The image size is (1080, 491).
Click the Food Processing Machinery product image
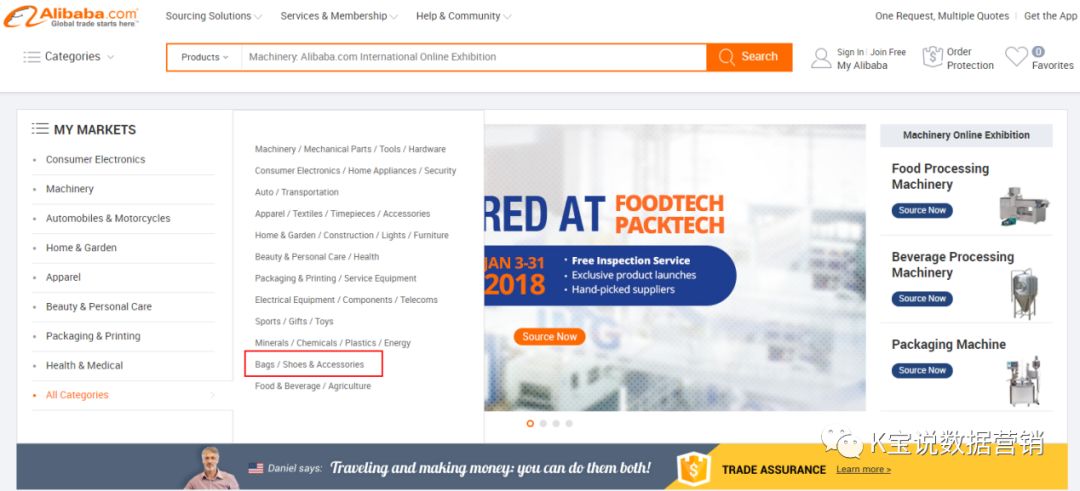pos(1023,205)
